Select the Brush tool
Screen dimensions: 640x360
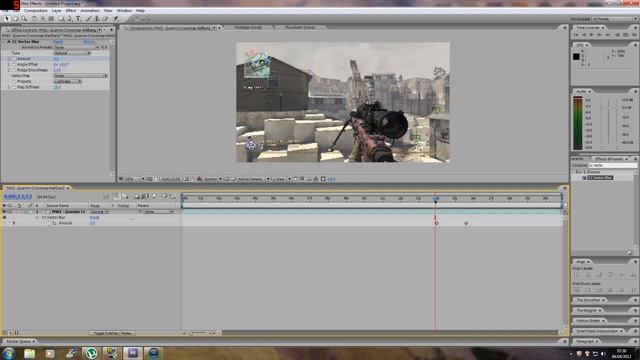[88, 18]
